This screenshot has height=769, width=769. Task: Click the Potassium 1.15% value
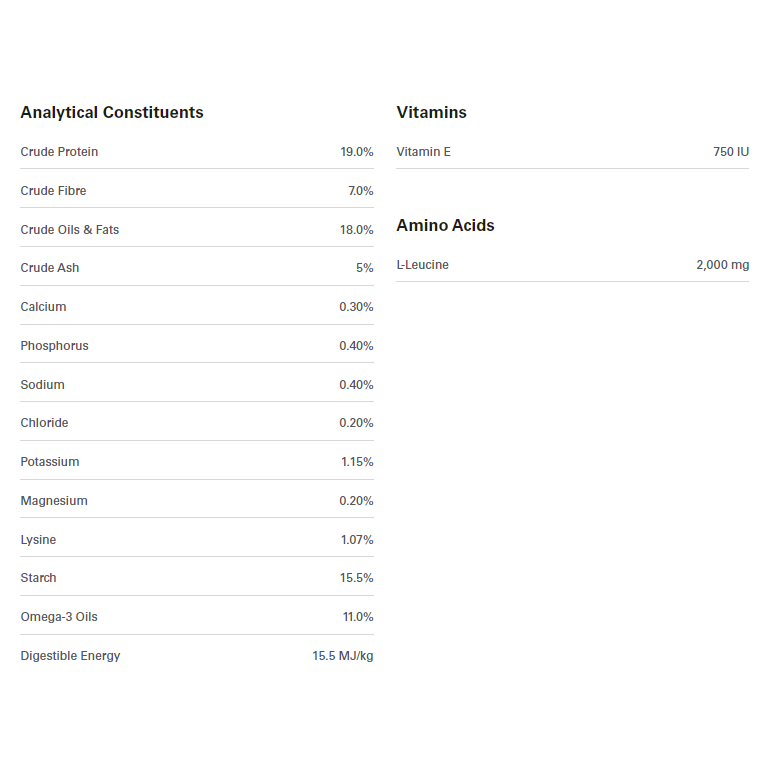(357, 462)
